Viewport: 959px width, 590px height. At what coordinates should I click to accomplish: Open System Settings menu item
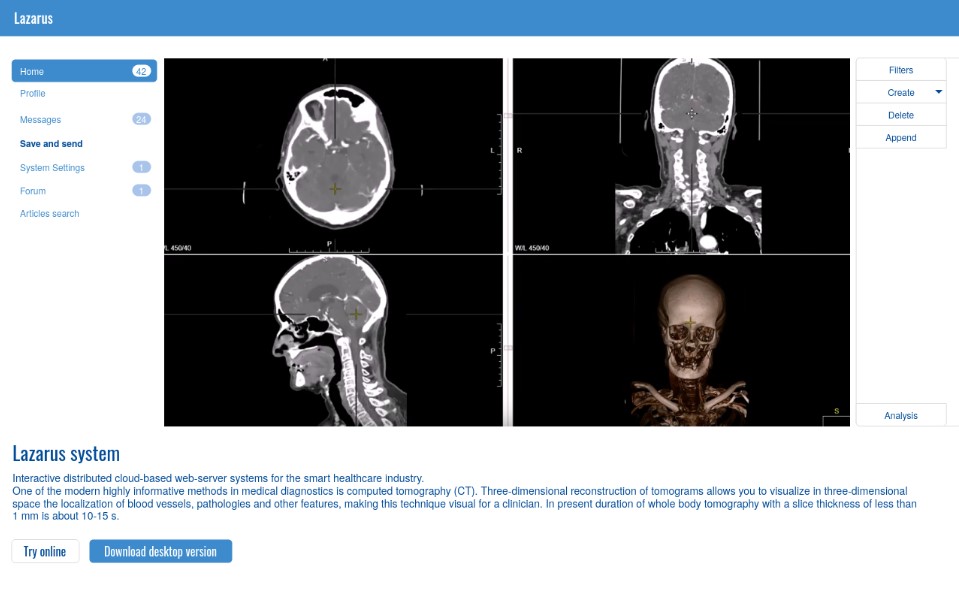click(52, 168)
